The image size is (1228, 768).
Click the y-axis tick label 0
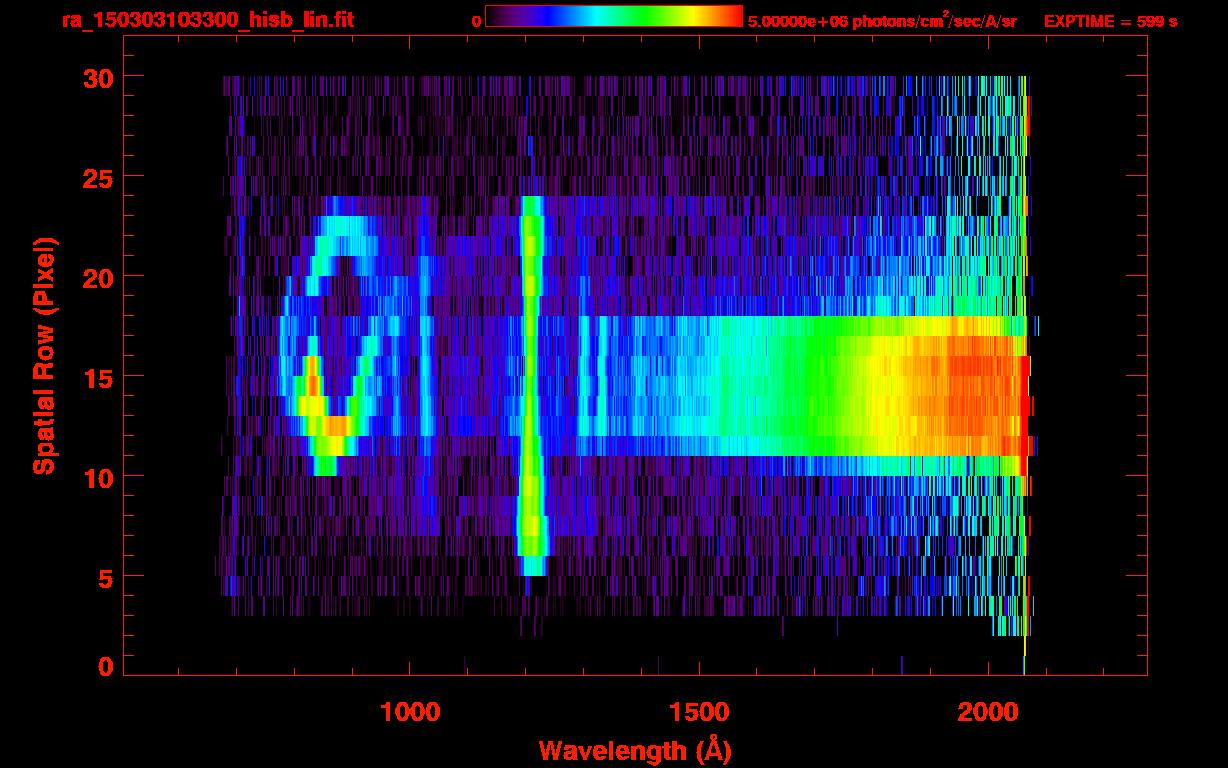(x=104, y=667)
